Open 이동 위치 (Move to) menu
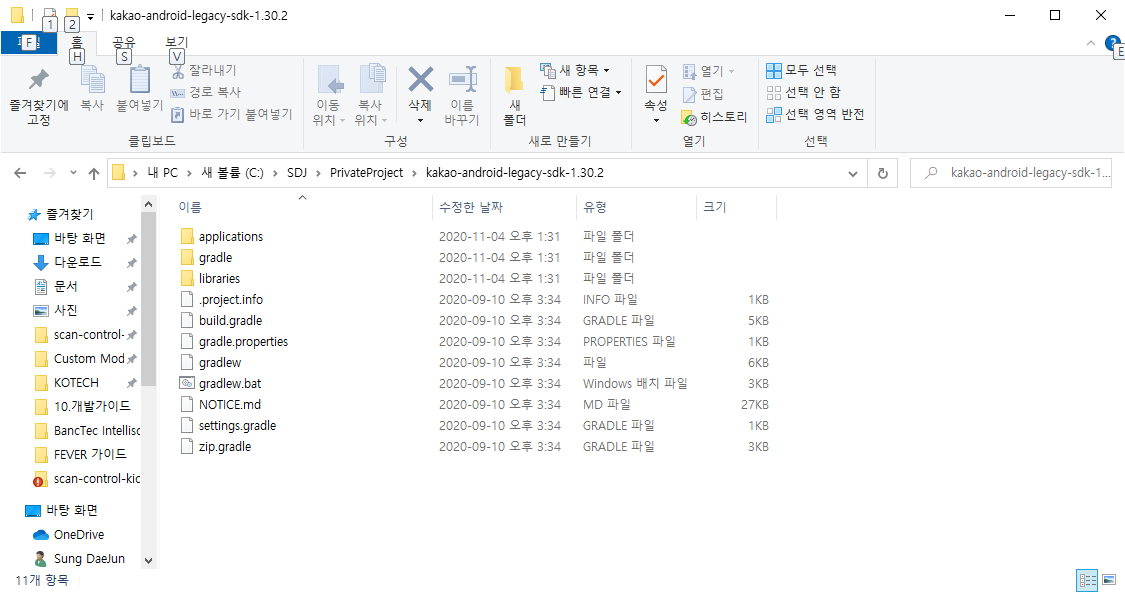This screenshot has height=593, width=1125. point(329,96)
